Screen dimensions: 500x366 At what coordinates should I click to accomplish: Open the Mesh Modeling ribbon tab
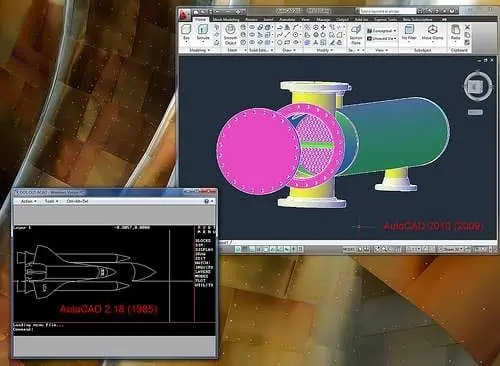click(x=226, y=20)
